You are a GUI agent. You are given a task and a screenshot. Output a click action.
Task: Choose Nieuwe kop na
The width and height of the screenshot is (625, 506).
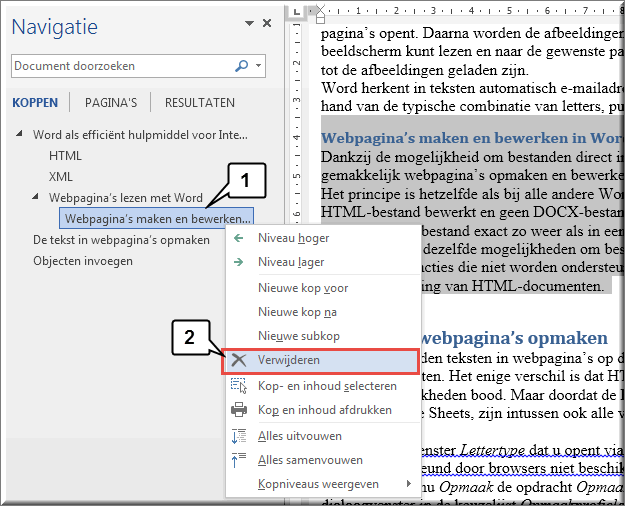[x=323, y=312]
